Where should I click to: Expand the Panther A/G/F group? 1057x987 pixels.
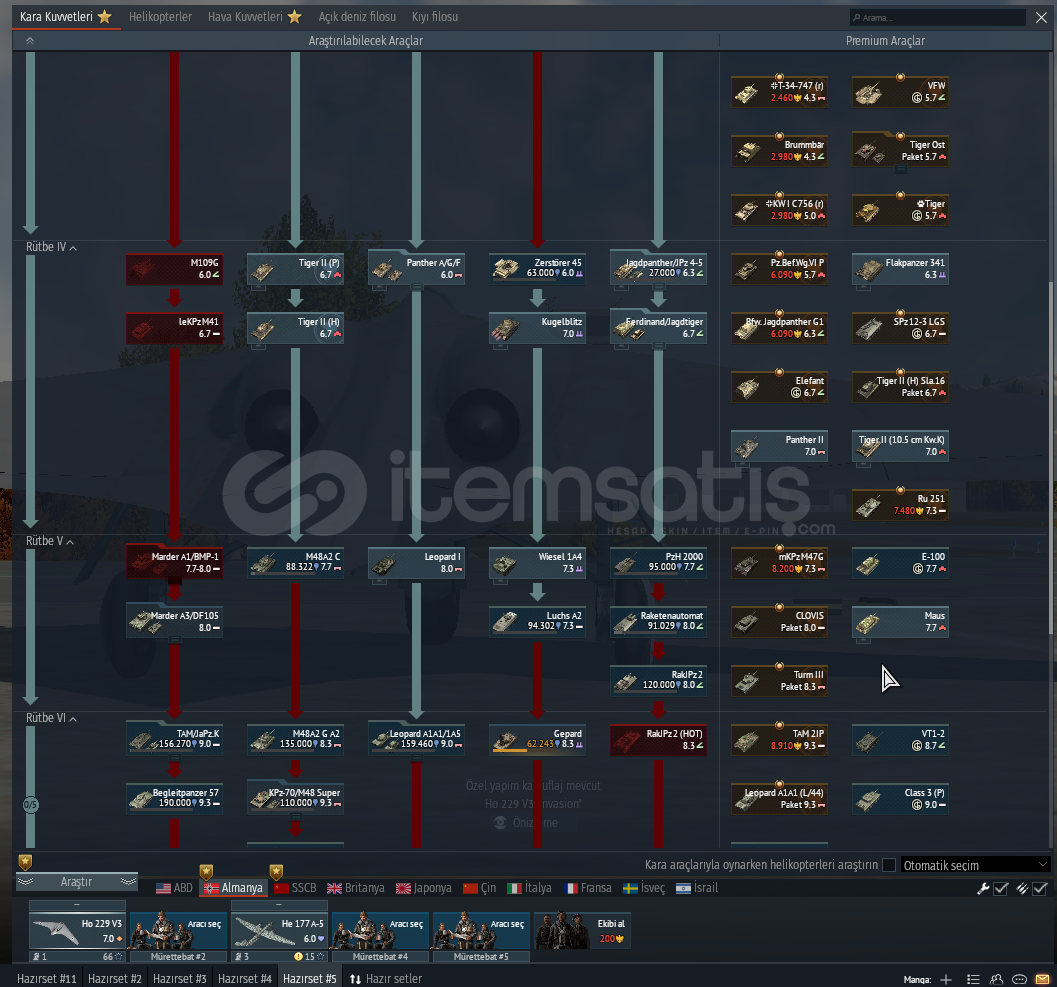pyautogui.click(x=417, y=287)
